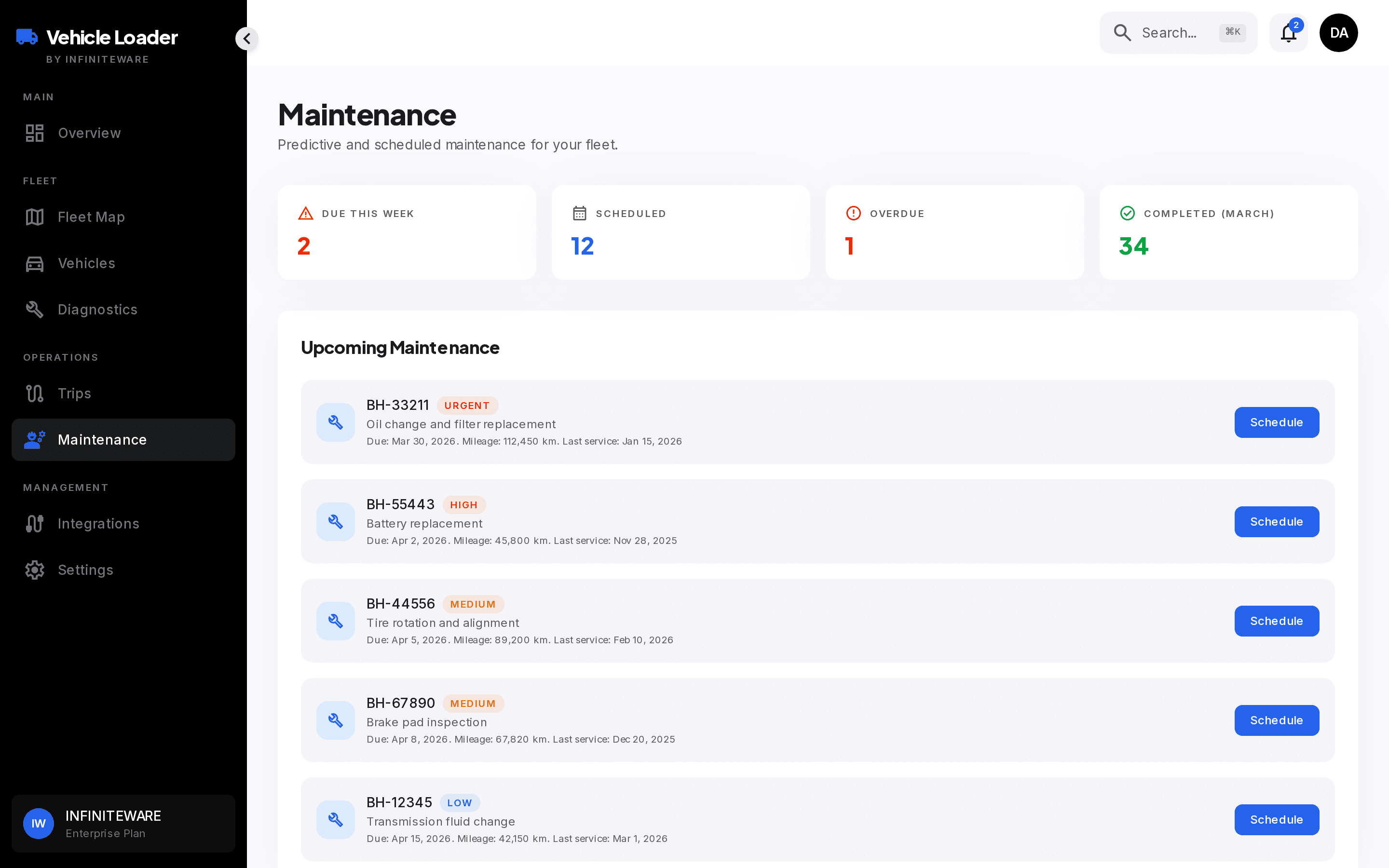Viewport: 1389px width, 868px height.
Task: Click the wrench icon for BH-33211
Action: [336, 422]
